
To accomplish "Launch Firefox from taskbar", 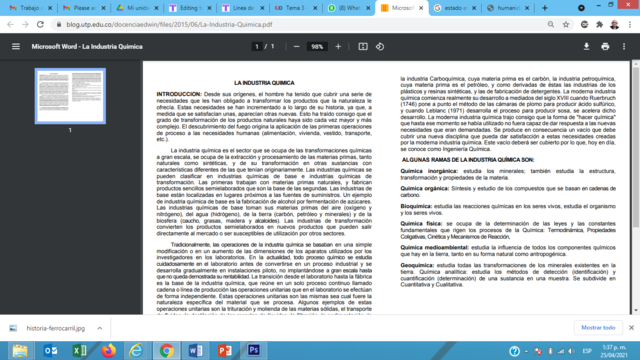I will coord(109,351).
